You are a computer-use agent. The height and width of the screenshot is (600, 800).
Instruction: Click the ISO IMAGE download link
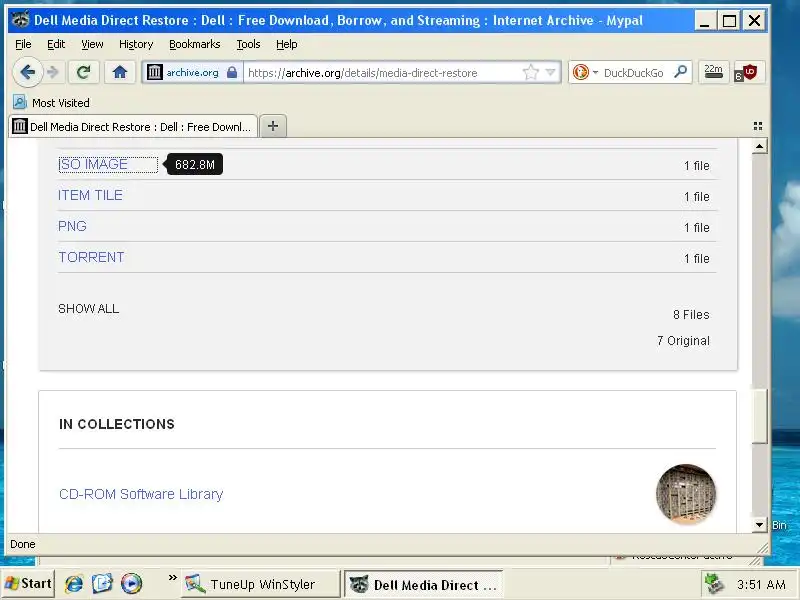coord(93,164)
